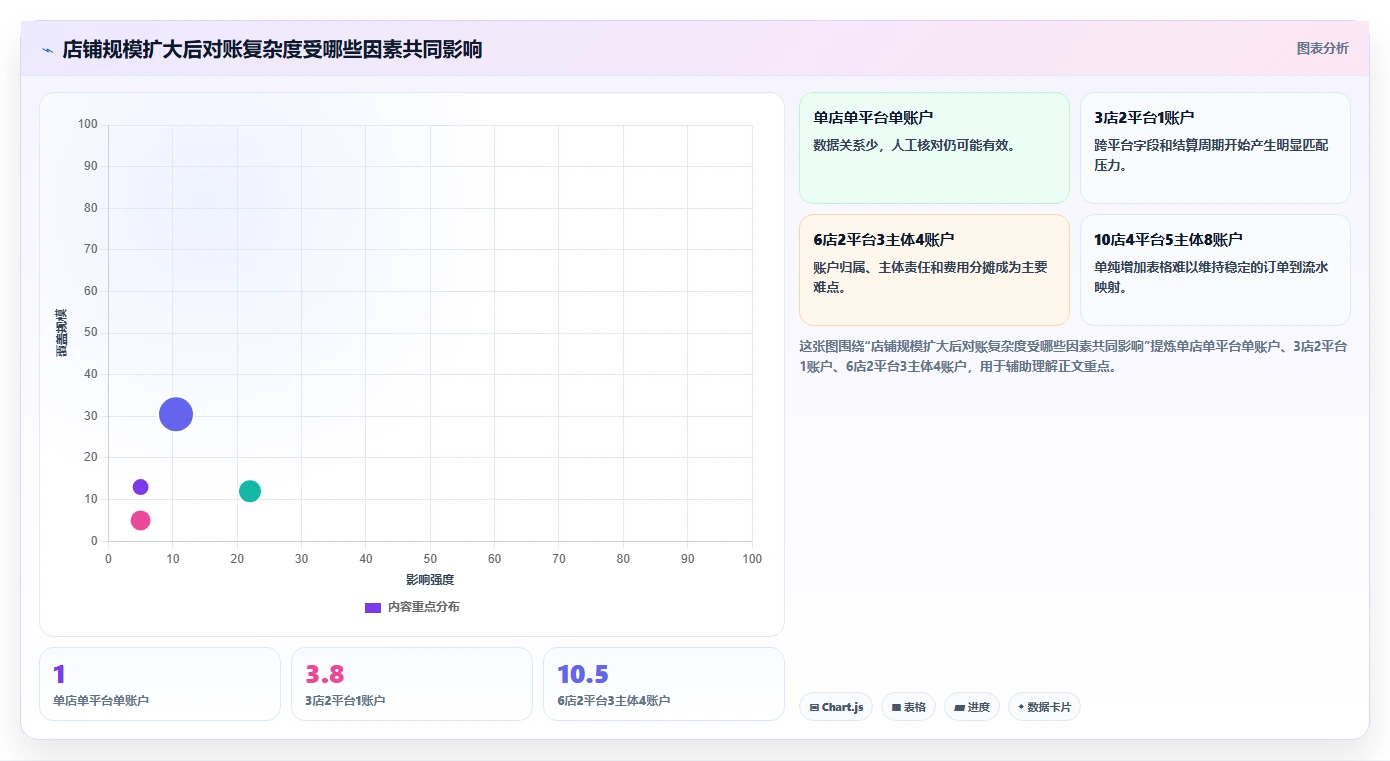Click the 内容重点分布 legend text
This screenshot has width=1390, height=761.
(424, 607)
